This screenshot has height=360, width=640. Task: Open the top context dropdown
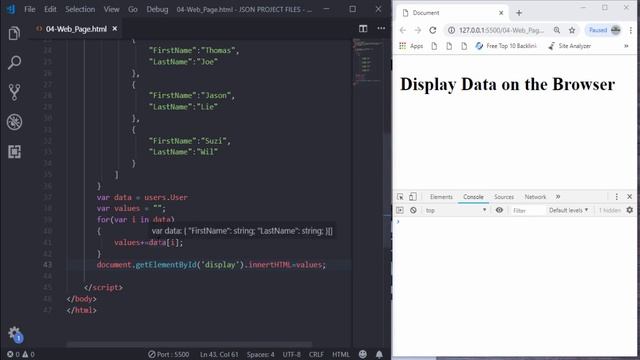[x=456, y=210]
